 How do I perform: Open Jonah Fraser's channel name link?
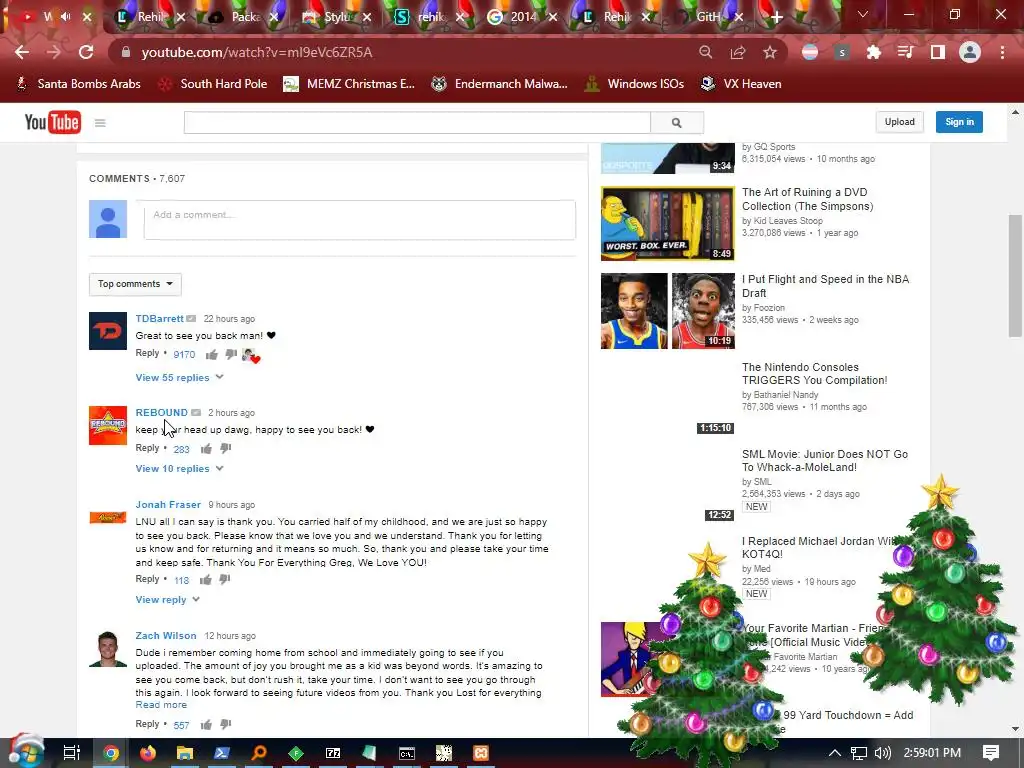(168, 505)
